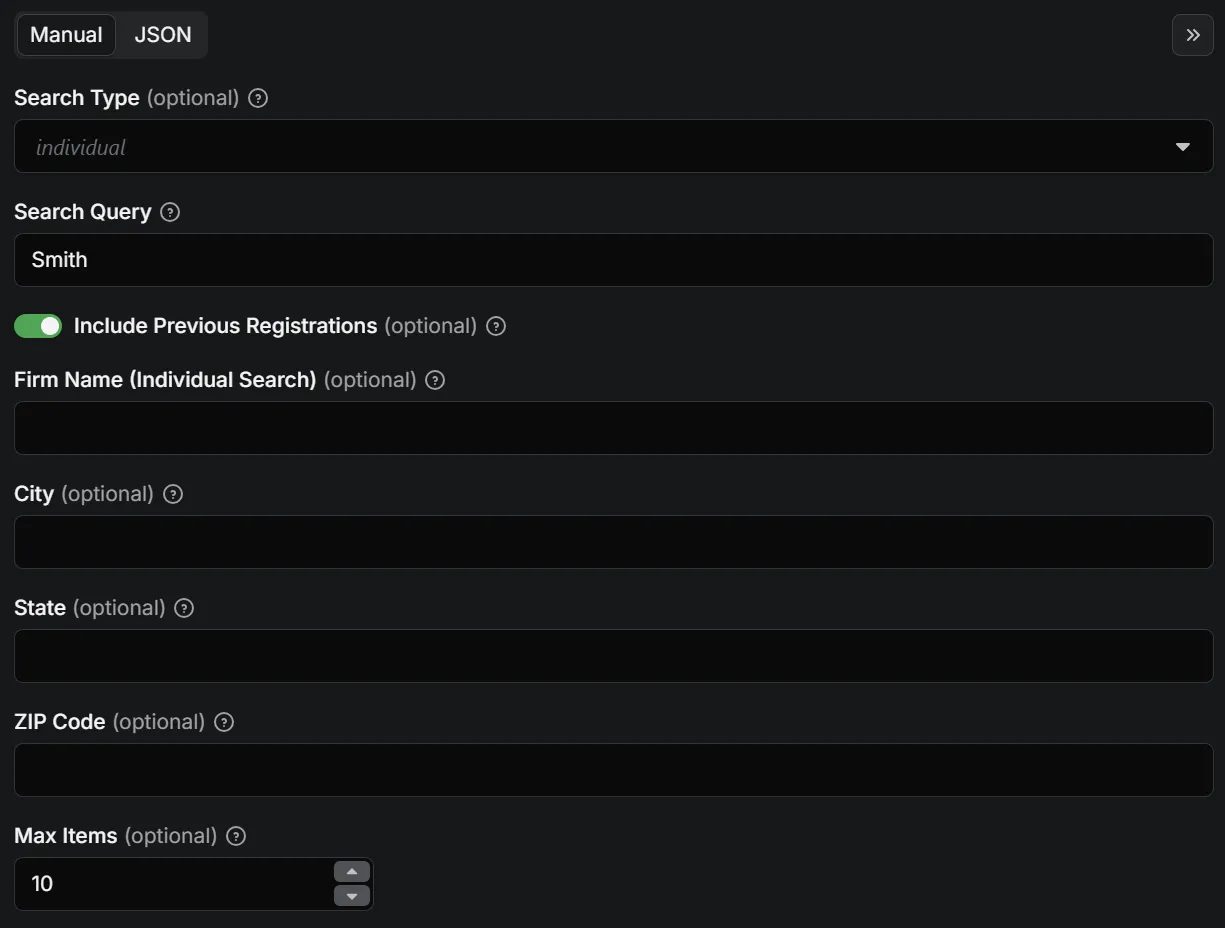Focus the Firm Name input field
Viewport: 1225px width, 928px height.
tap(613, 428)
